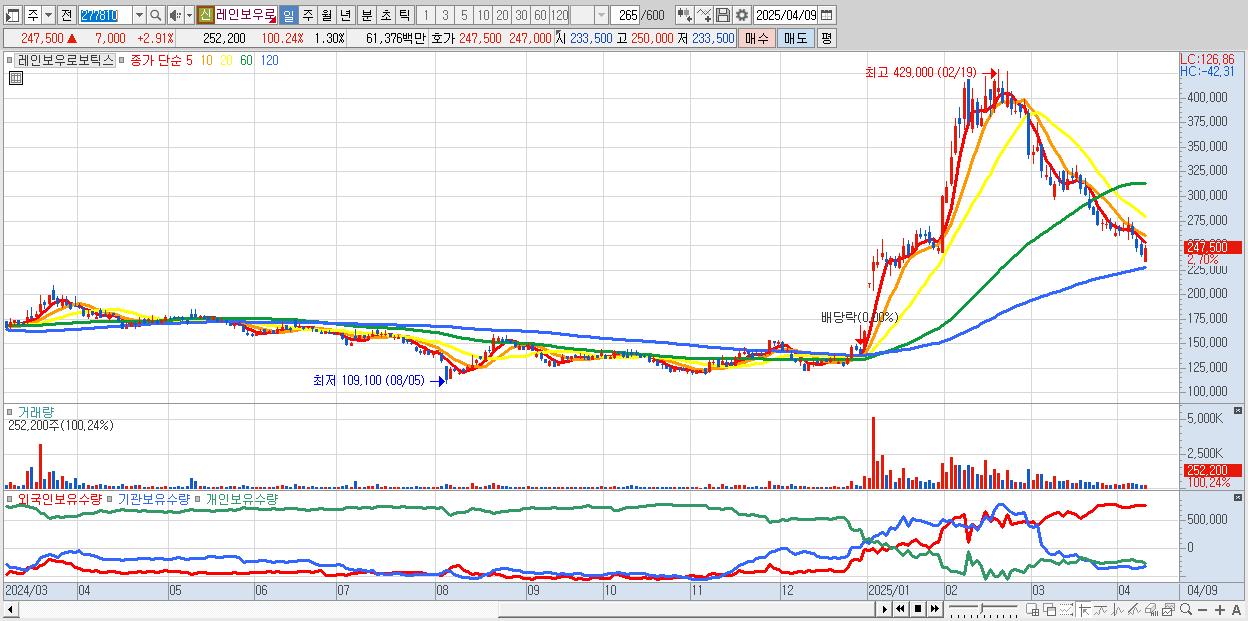1248x621 pixels.
Task: Click the 기관보유수량 legend label
Action: pos(153,498)
